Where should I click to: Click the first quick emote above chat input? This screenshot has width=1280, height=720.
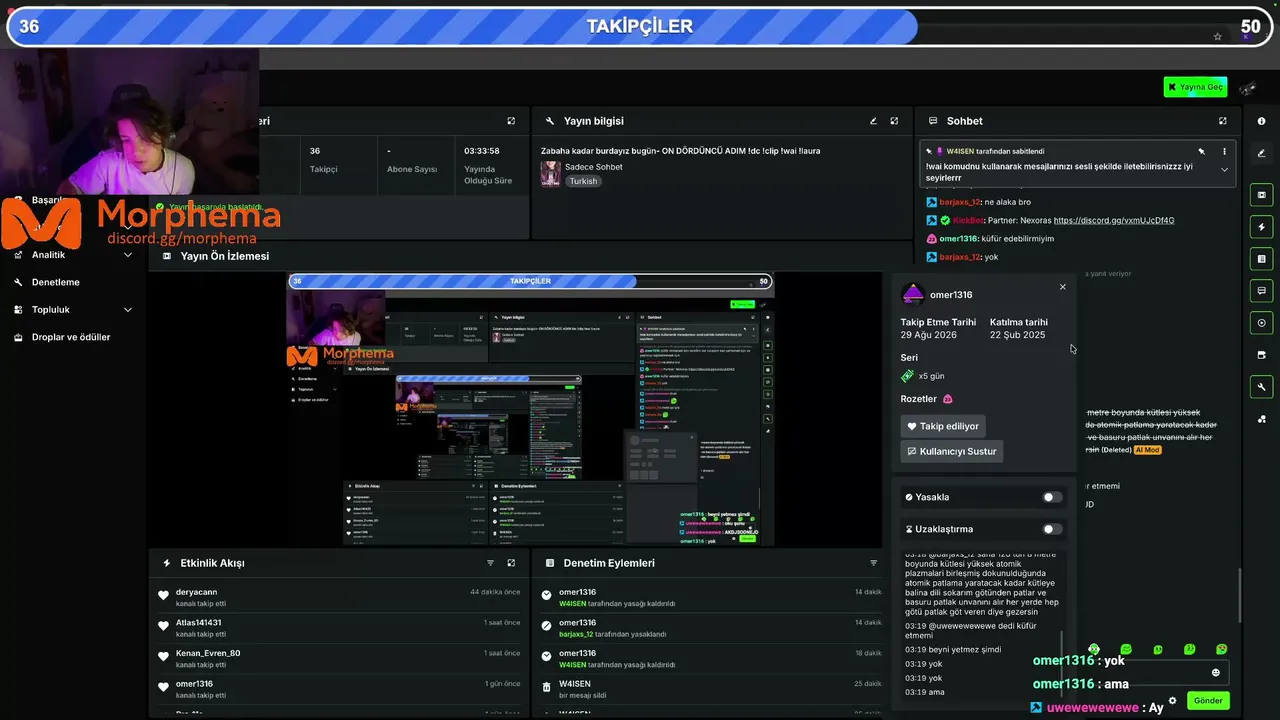coord(1094,649)
